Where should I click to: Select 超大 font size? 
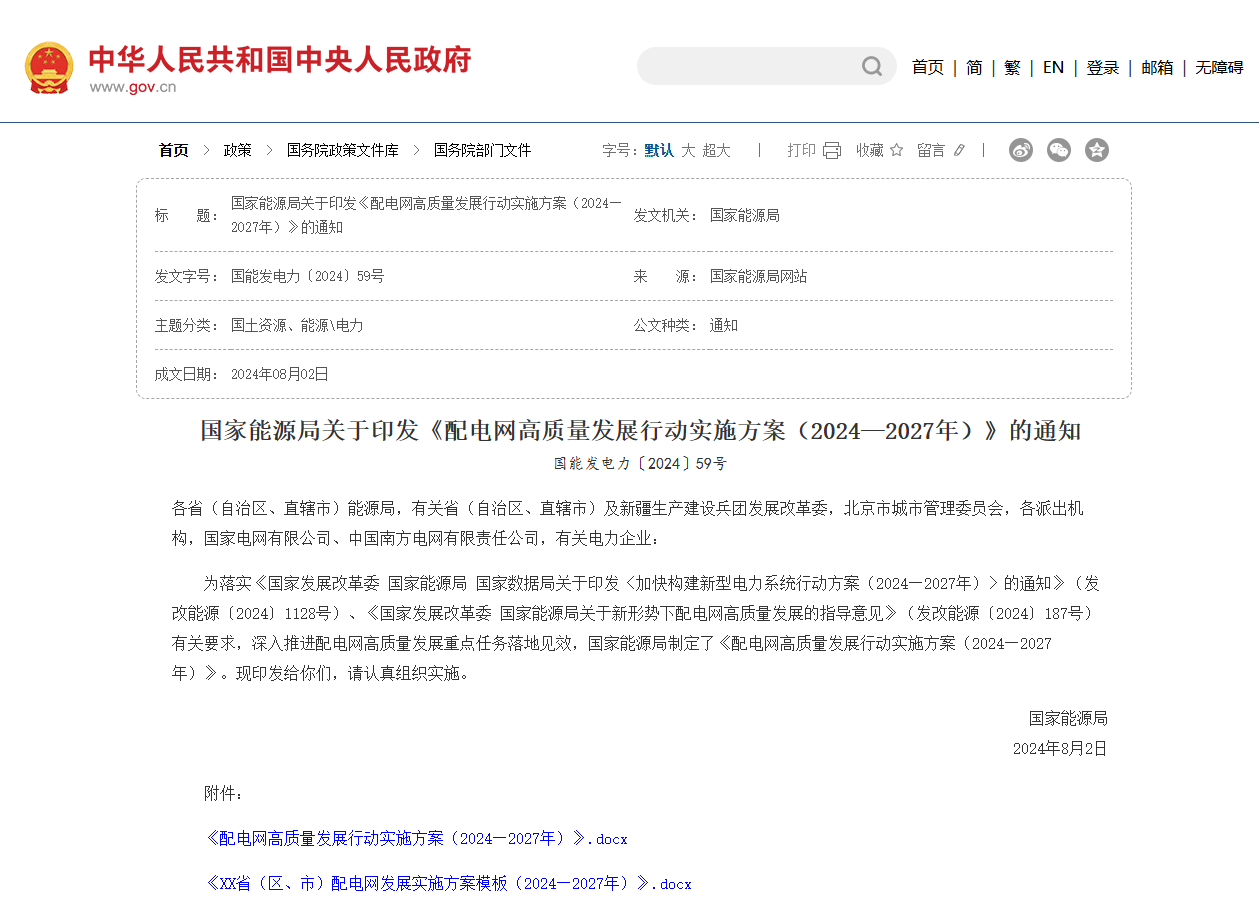point(716,150)
